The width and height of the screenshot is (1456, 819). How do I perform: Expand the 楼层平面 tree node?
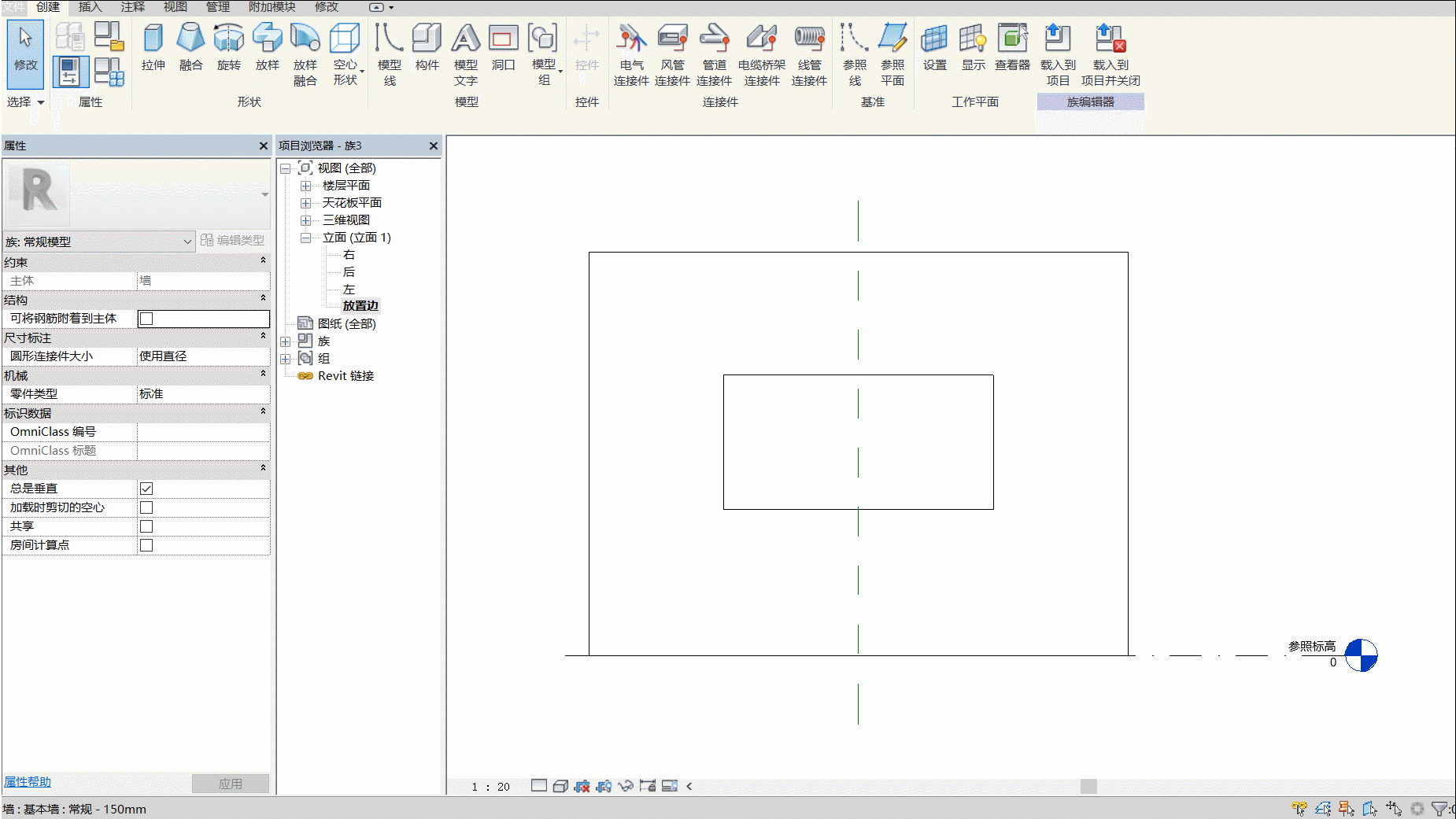tap(306, 186)
